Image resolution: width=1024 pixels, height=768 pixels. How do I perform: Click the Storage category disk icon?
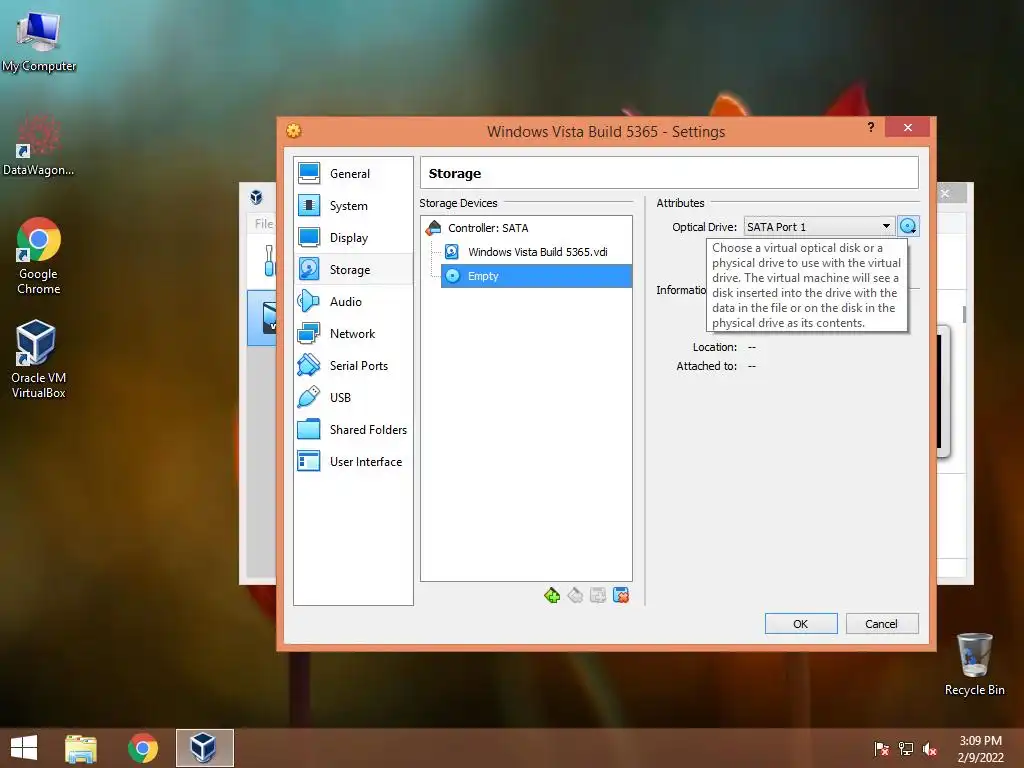click(309, 269)
